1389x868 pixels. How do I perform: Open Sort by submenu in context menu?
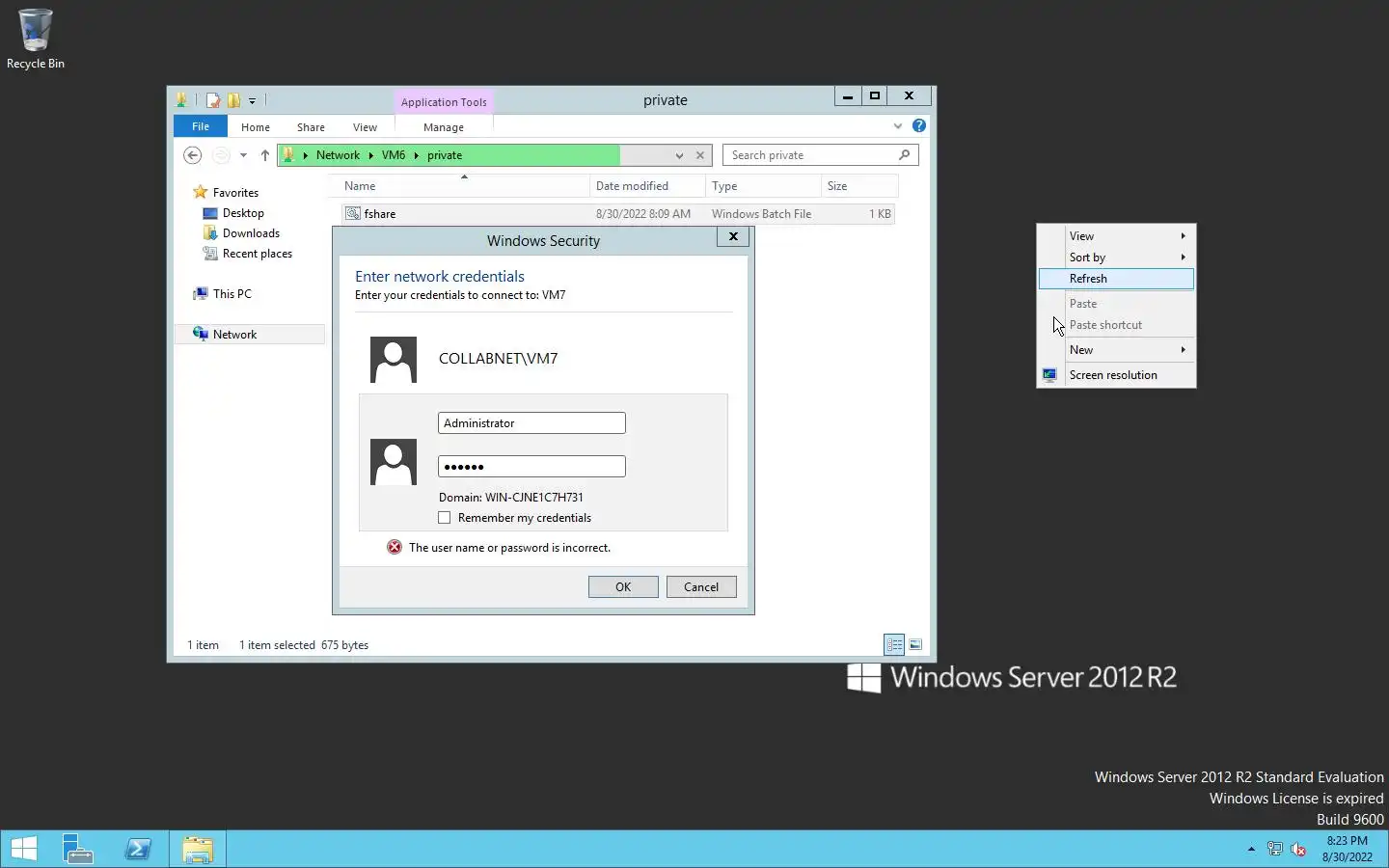(x=1117, y=258)
